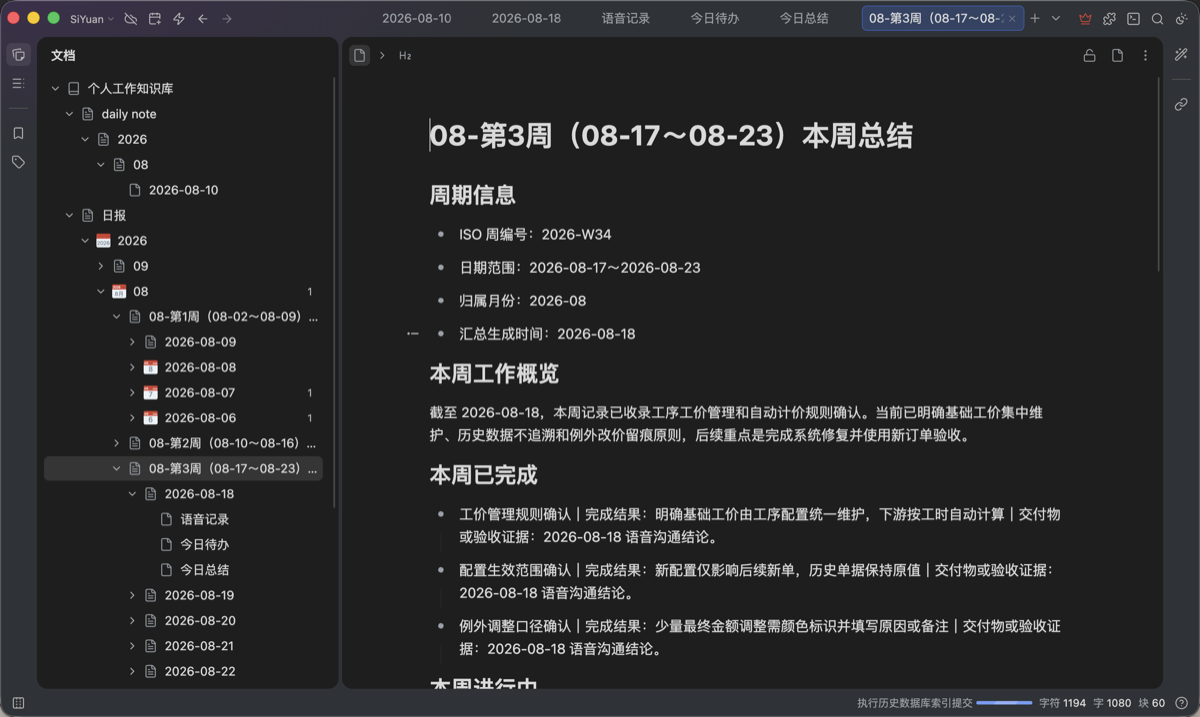The width and height of the screenshot is (1200, 717).
Task: Click the document title heading
Action: pyautogui.click(x=671, y=136)
